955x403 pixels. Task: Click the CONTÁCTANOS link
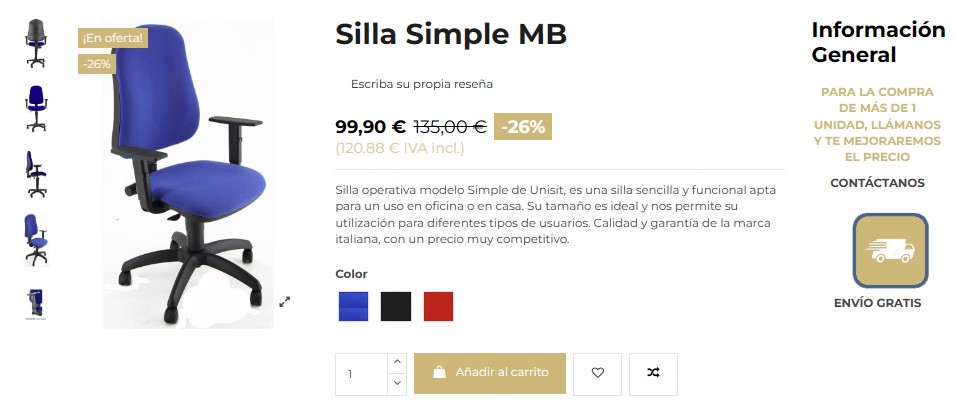tap(877, 183)
